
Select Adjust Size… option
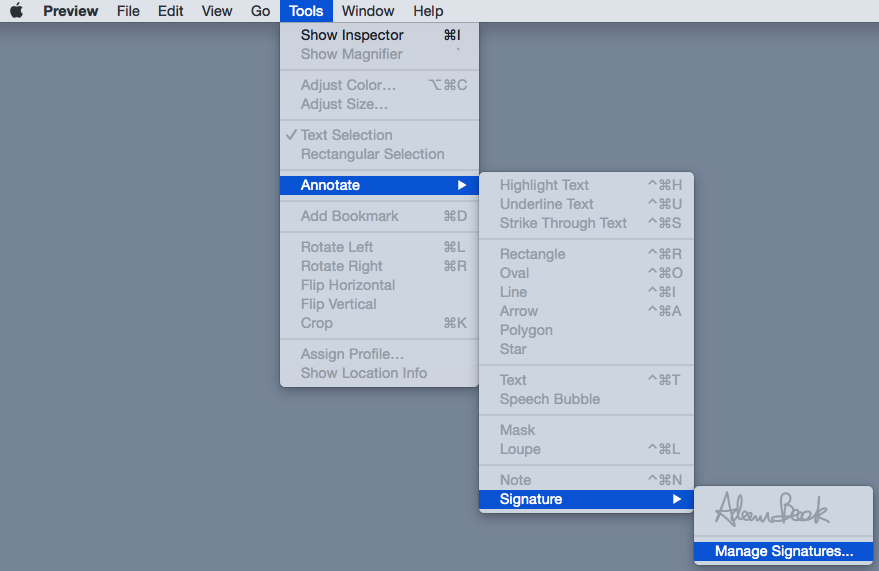coord(380,104)
